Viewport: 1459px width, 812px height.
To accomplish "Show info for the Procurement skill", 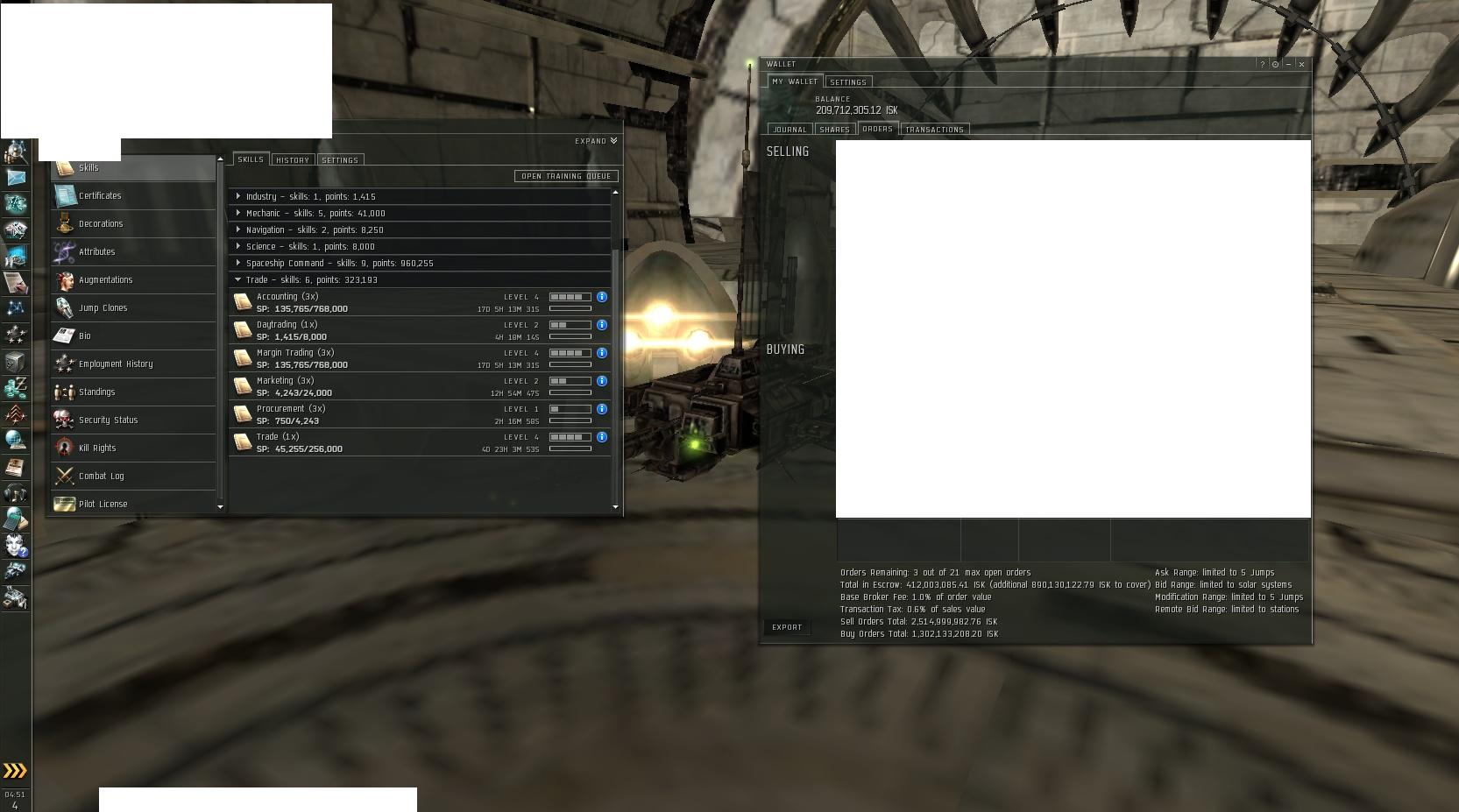I will tap(602, 409).
